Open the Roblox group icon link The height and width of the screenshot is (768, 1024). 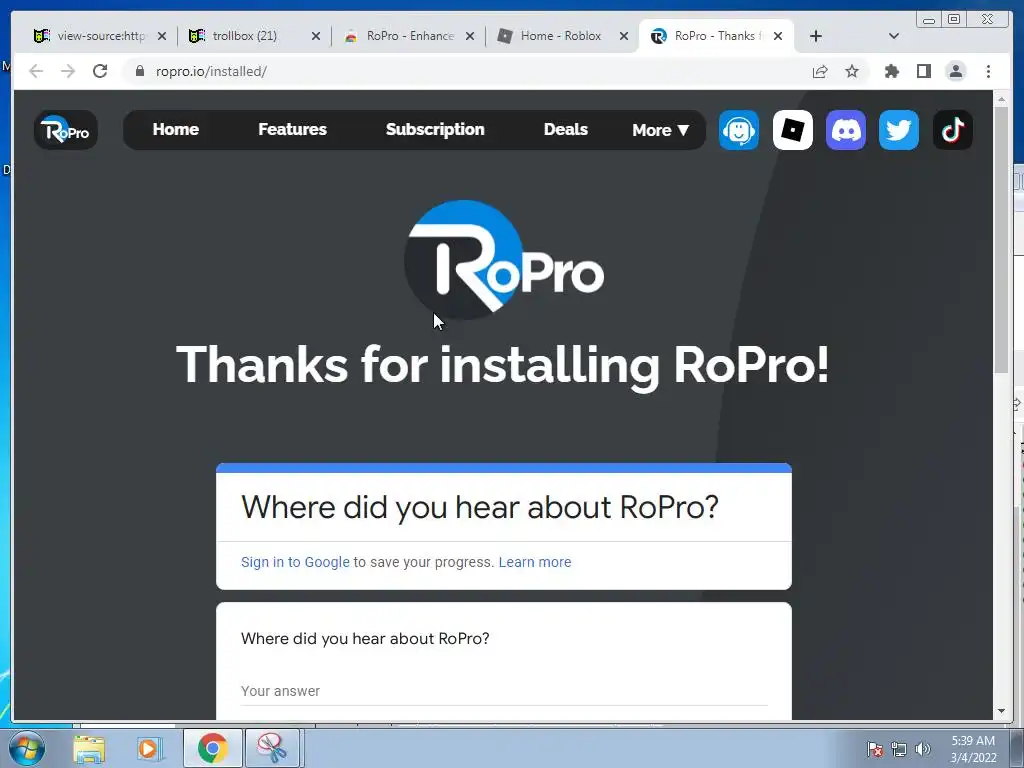(792, 130)
